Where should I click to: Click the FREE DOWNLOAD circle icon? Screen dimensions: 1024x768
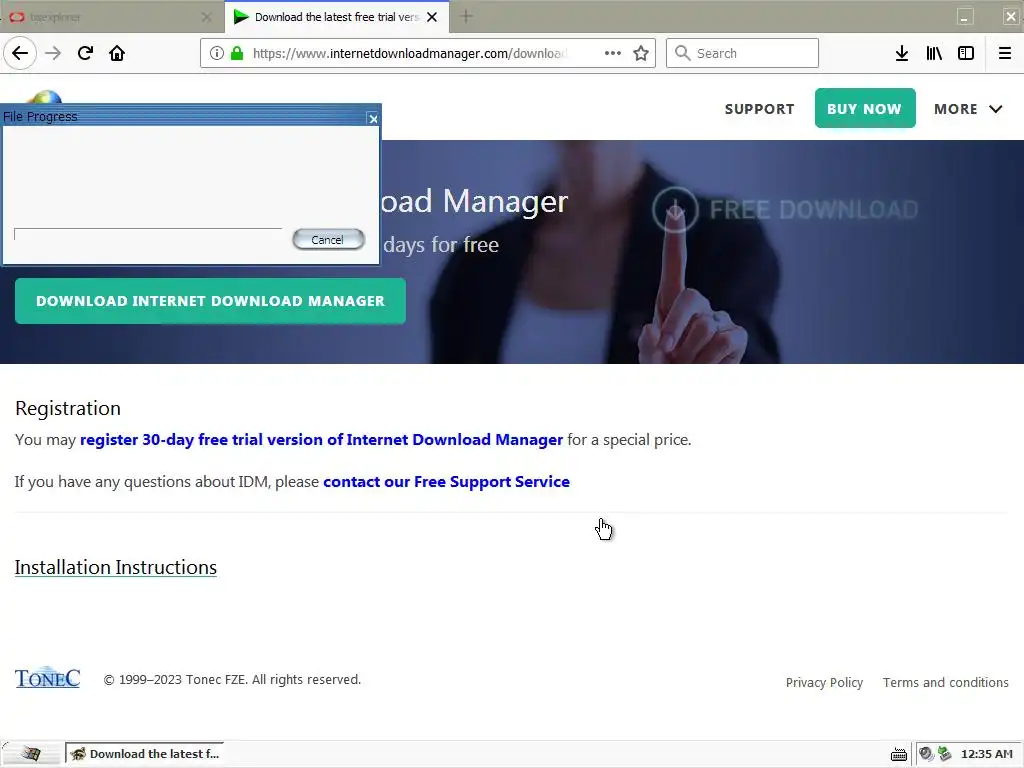pos(675,210)
